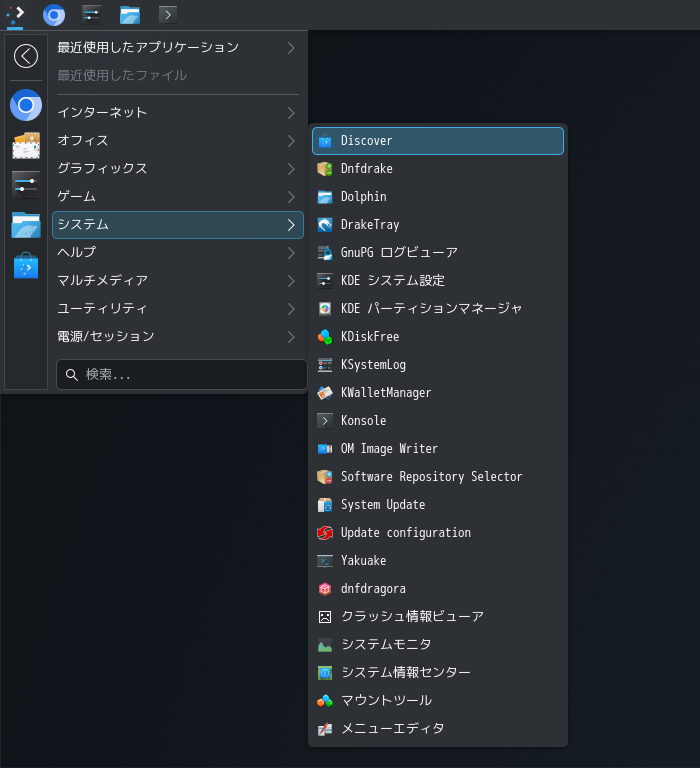The height and width of the screenshot is (768, 700).
Task: Expand the ゲーム category arrow
Action: pyautogui.click(x=291, y=197)
